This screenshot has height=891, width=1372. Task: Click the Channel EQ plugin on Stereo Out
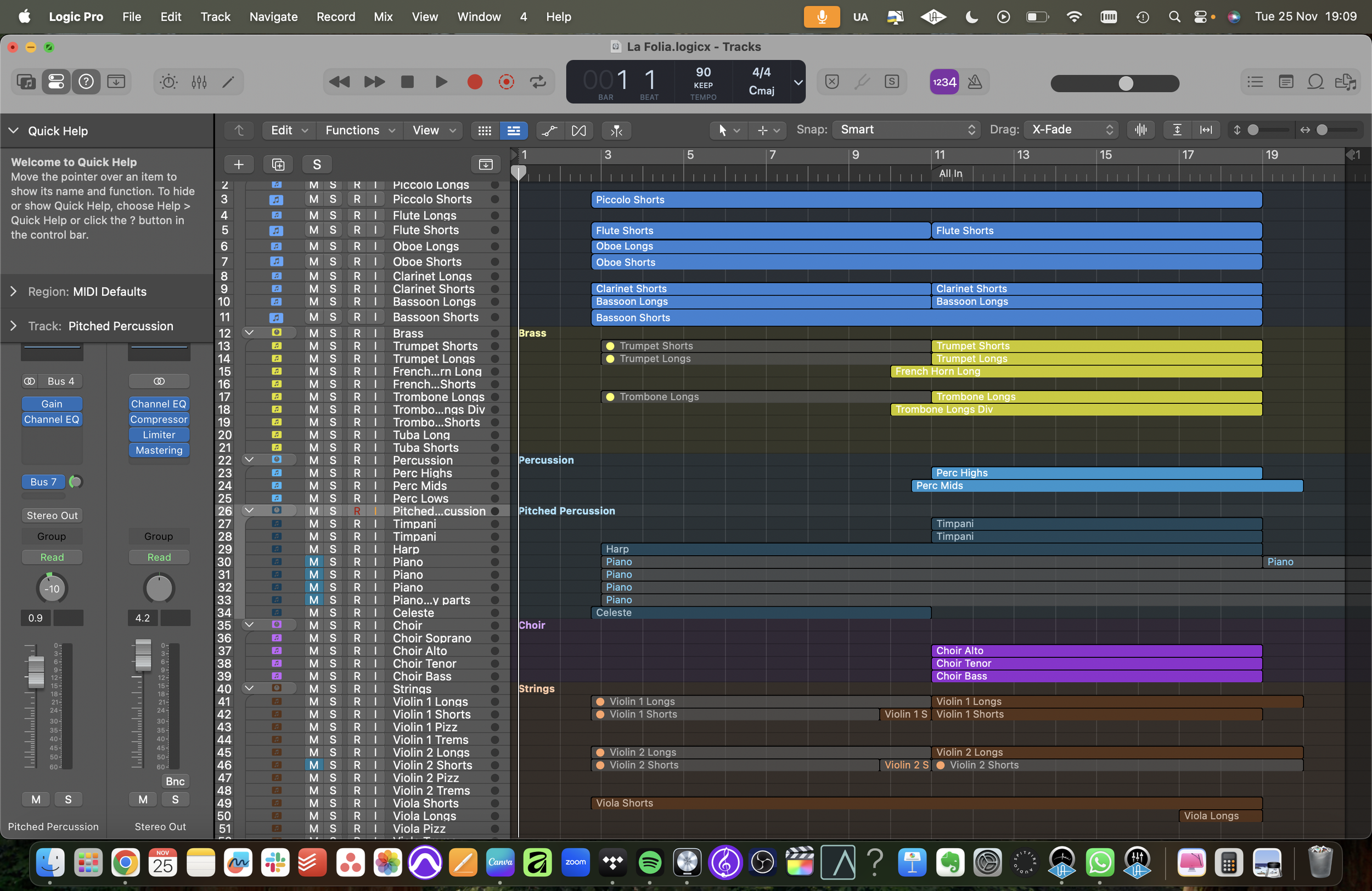[159, 404]
